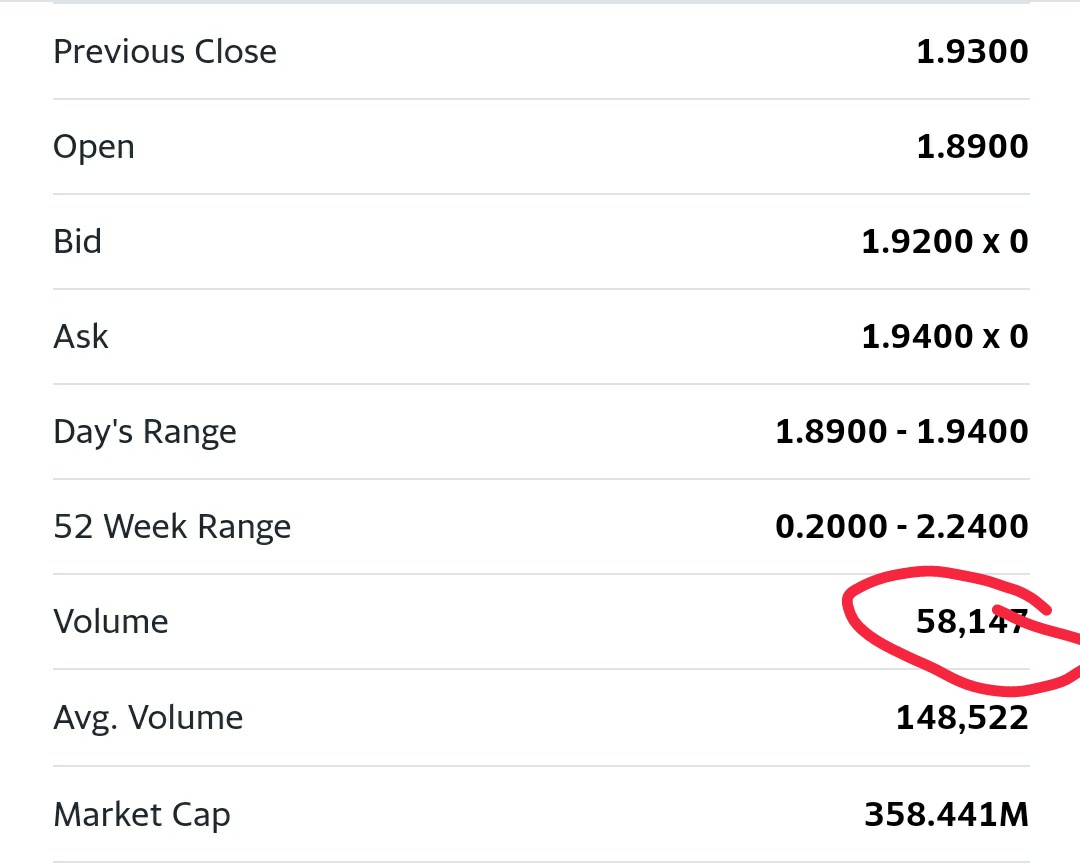Click the Day's Range label
Image resolution: width=1080 pixels, height=867 pixels.
point(145,433)
